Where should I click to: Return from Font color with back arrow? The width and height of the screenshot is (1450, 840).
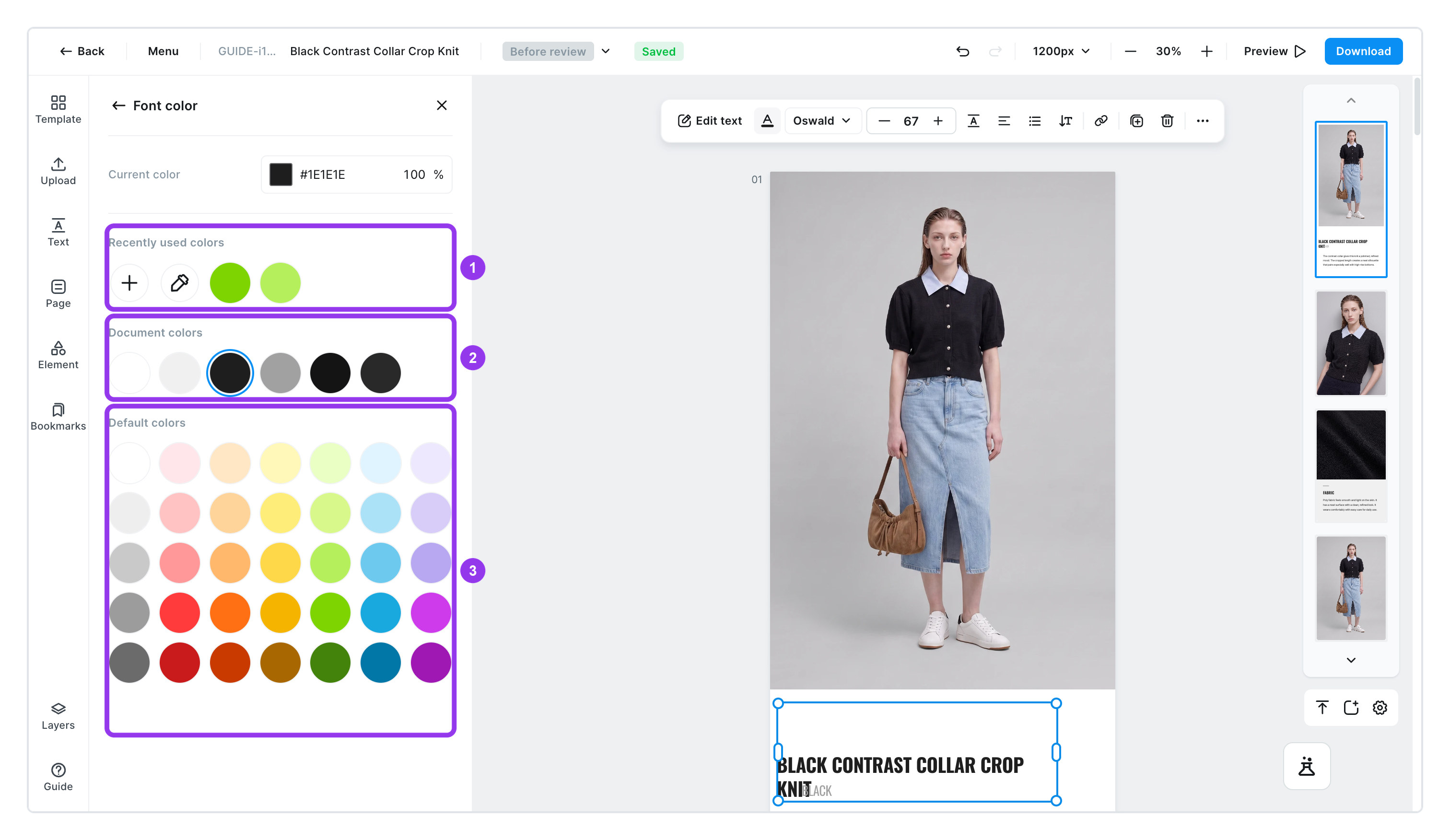point(118,105)
